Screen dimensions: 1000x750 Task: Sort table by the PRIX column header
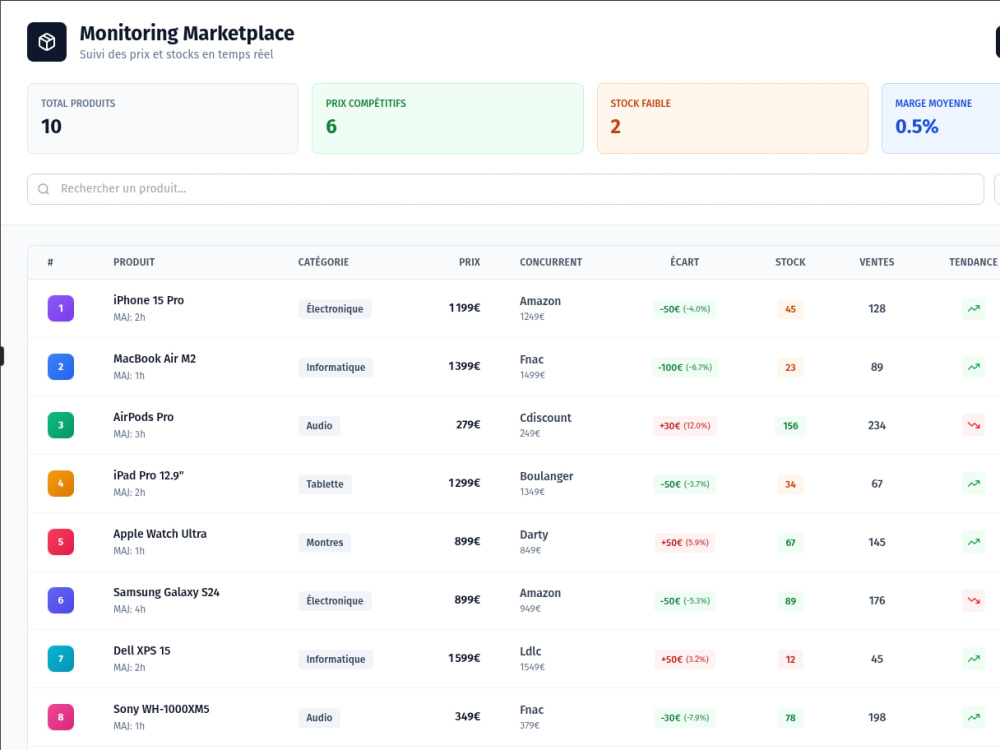[x=469, y=262]
